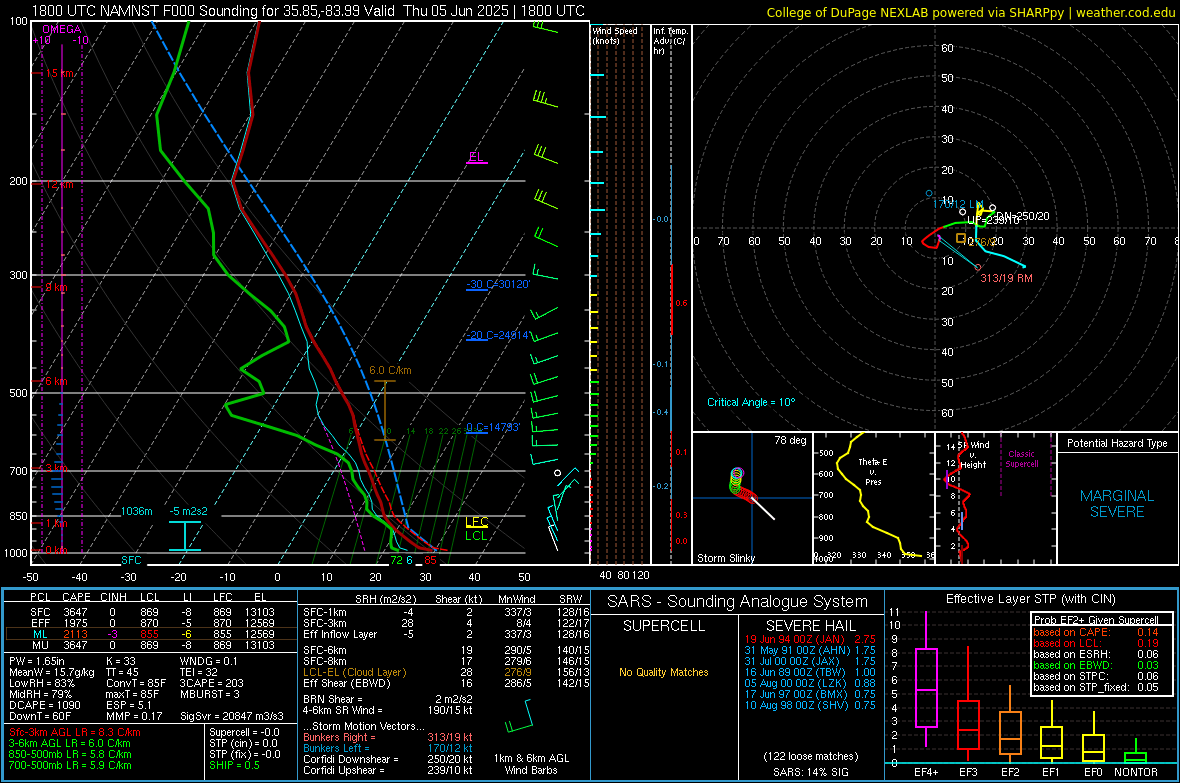Click the "-5 m2s2" inflow helicity label
The height and width of the screenshot is (783, 1180).
(x=188, y=511)
